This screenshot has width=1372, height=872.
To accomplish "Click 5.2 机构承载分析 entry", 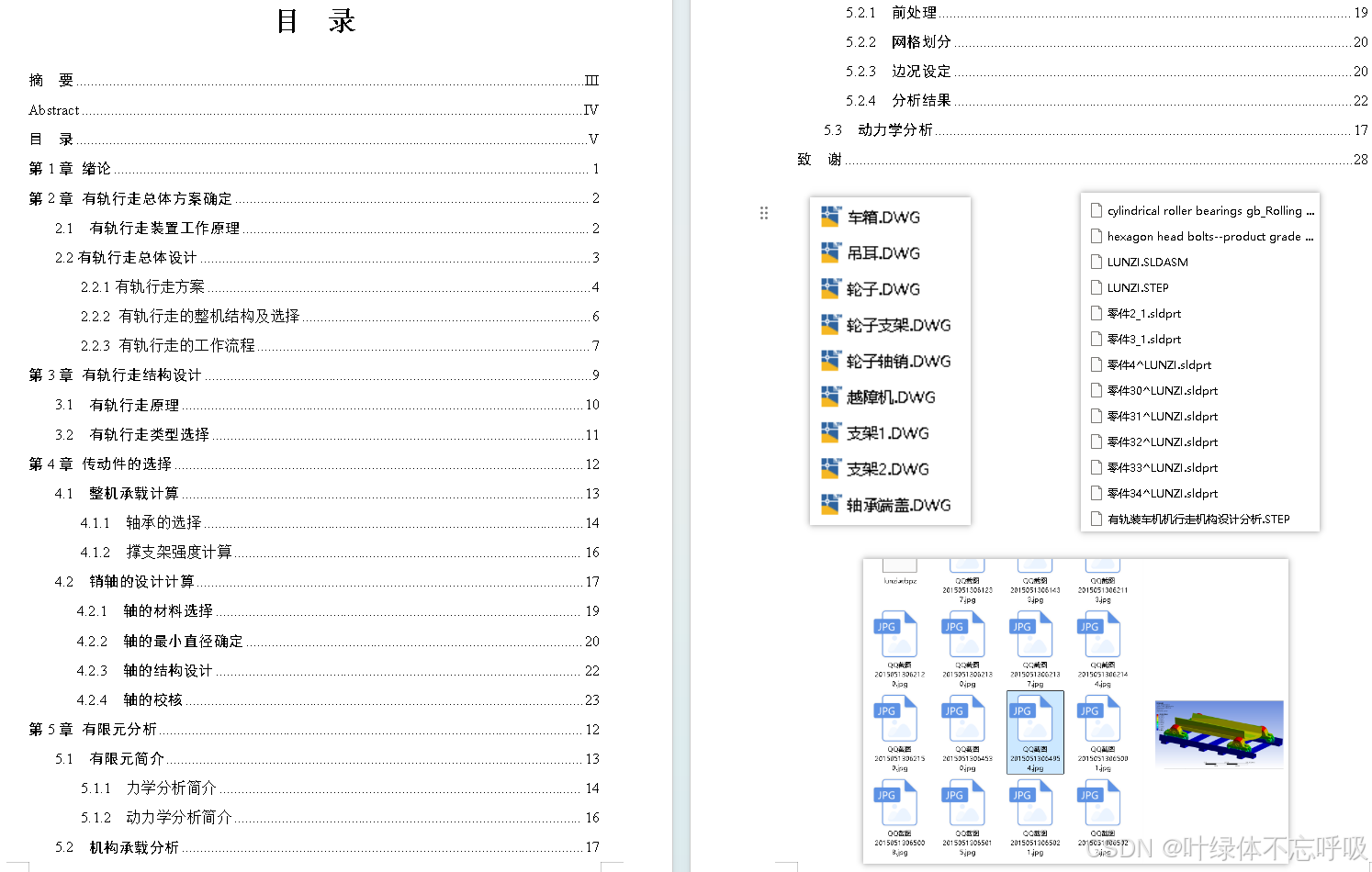I will [x=327, y=846].
